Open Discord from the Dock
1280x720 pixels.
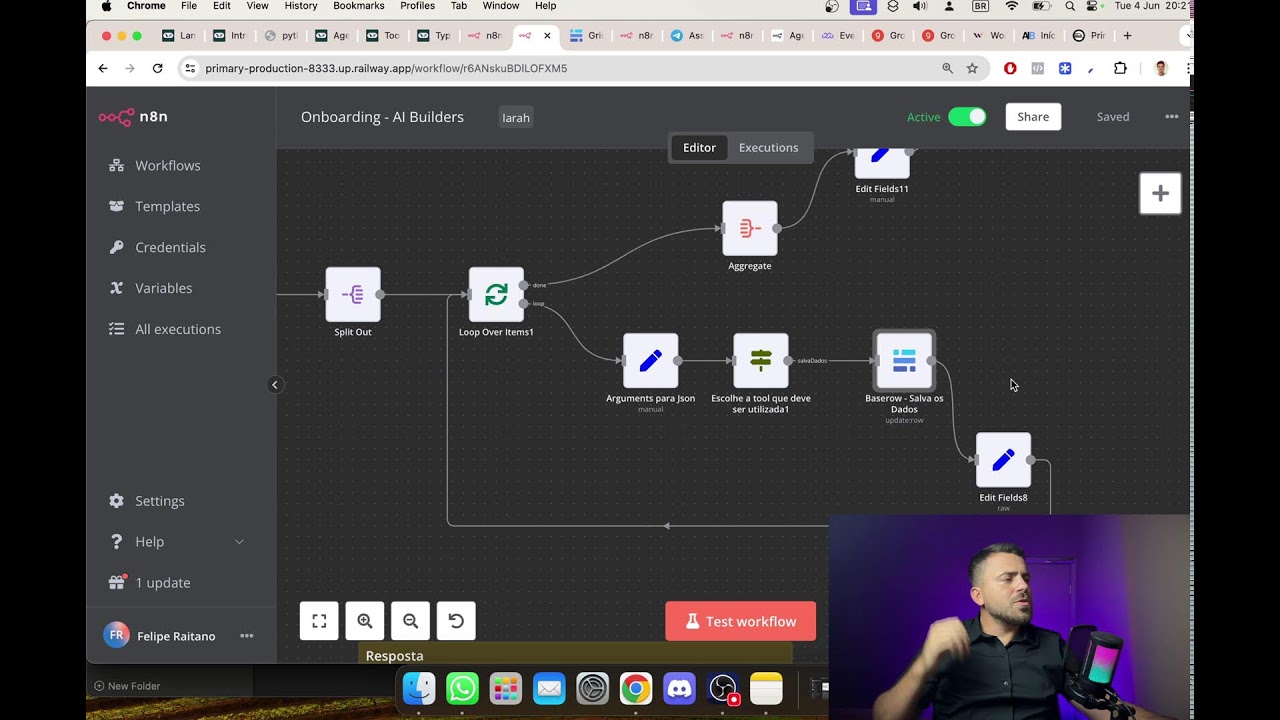679,689
